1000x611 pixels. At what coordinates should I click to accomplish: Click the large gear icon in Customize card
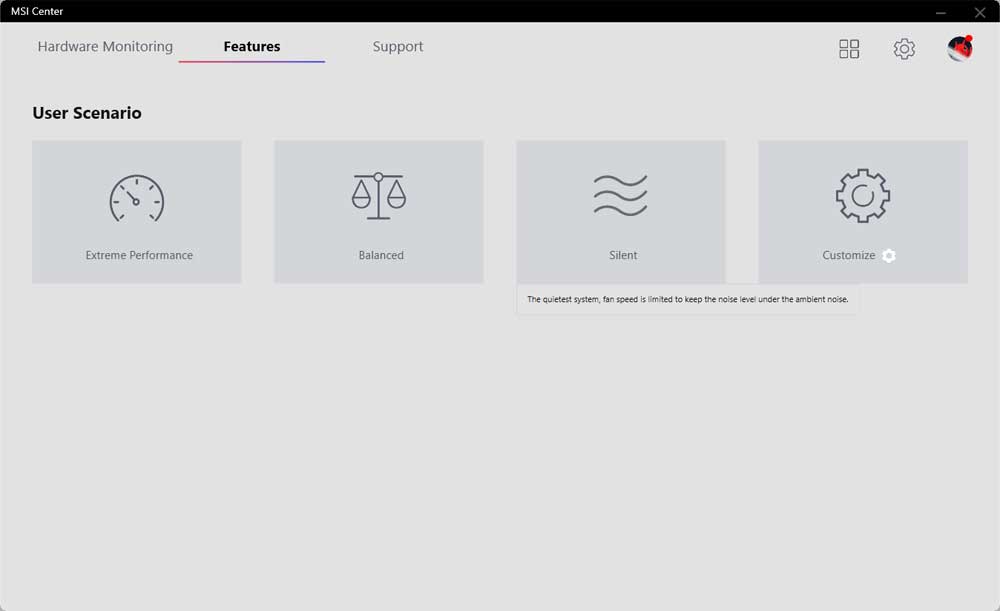pos(863,196)
